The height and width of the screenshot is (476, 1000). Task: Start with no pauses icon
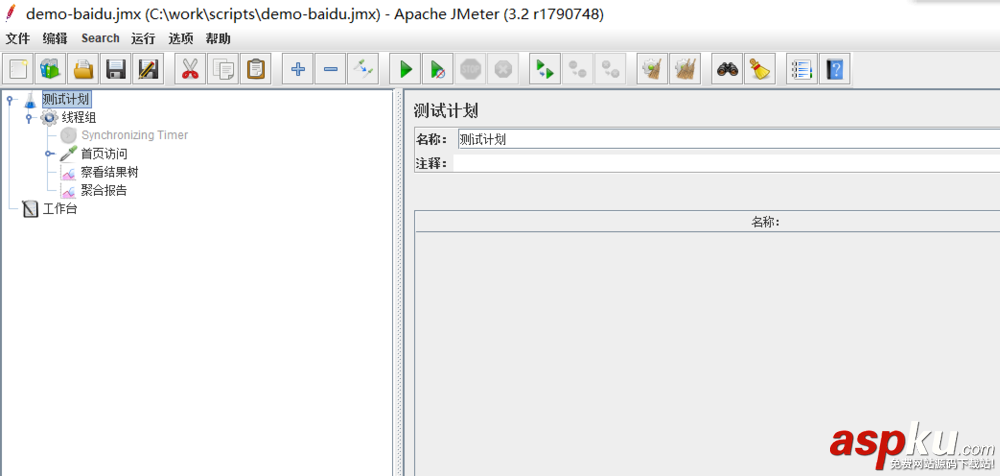pyautogui.click(x=438, y=68)
